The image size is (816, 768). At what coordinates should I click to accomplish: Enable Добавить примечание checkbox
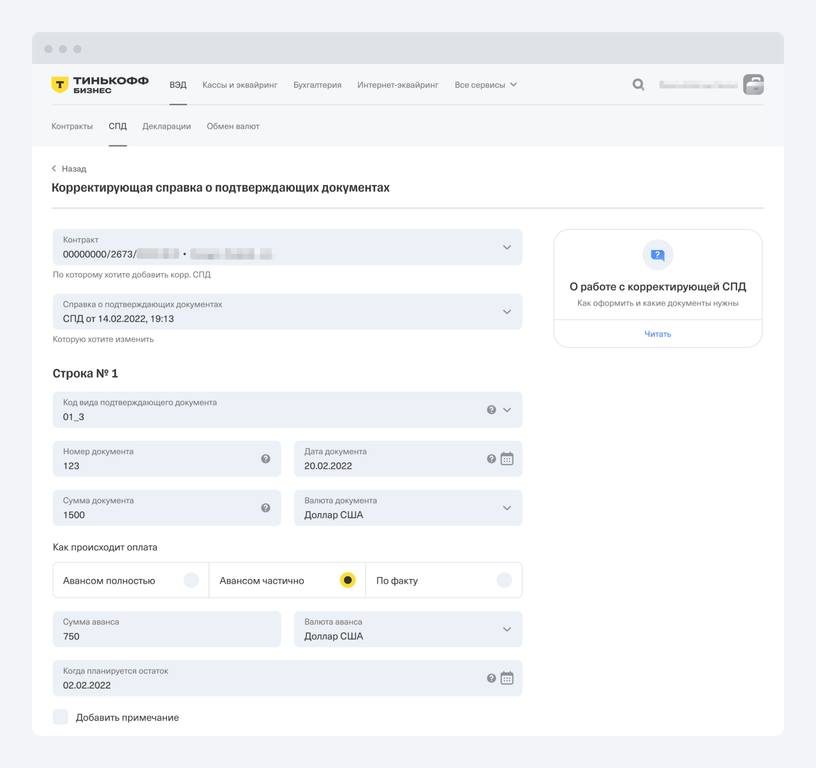coord(61,717)
